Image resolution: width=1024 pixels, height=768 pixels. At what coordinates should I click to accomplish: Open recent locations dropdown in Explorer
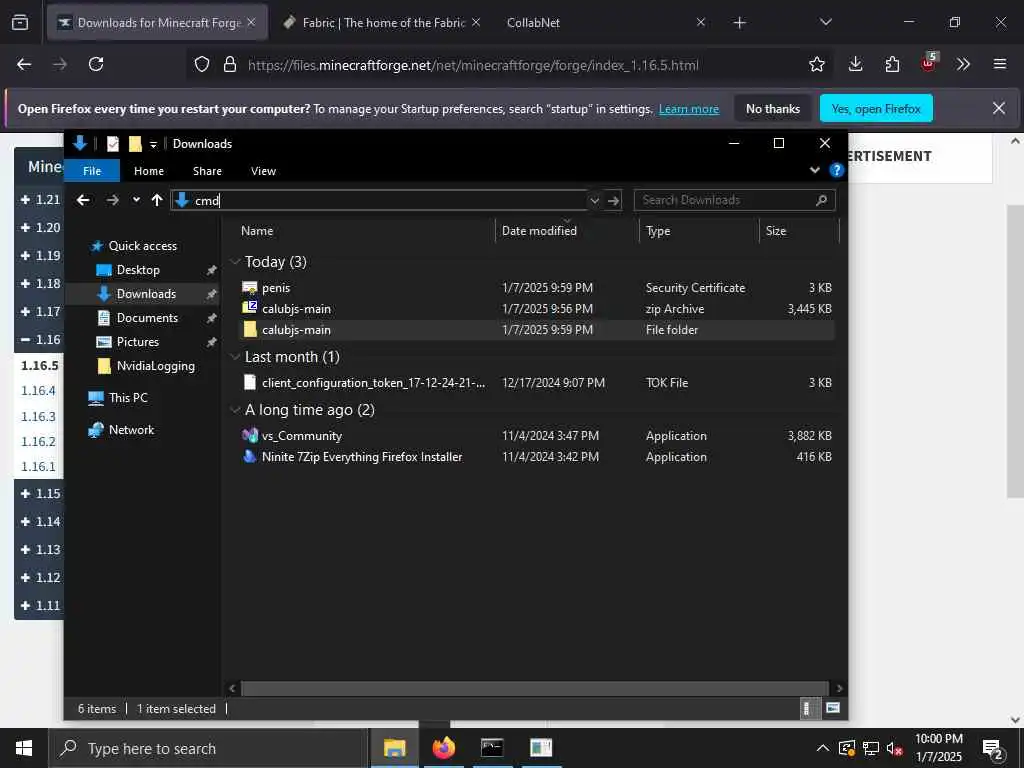pos(136,200)
